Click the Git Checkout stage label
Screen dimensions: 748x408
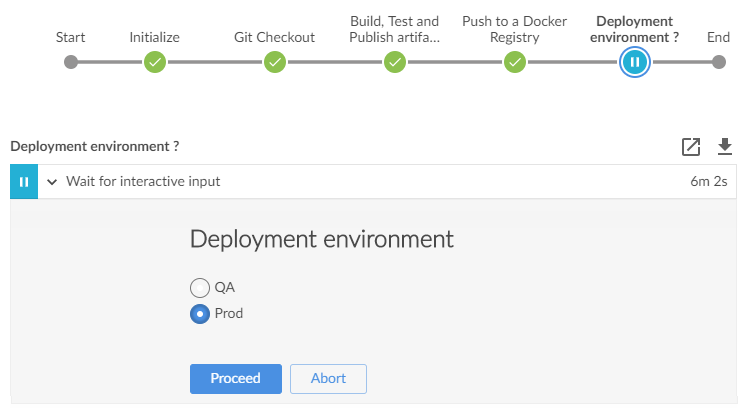(274, 38)
